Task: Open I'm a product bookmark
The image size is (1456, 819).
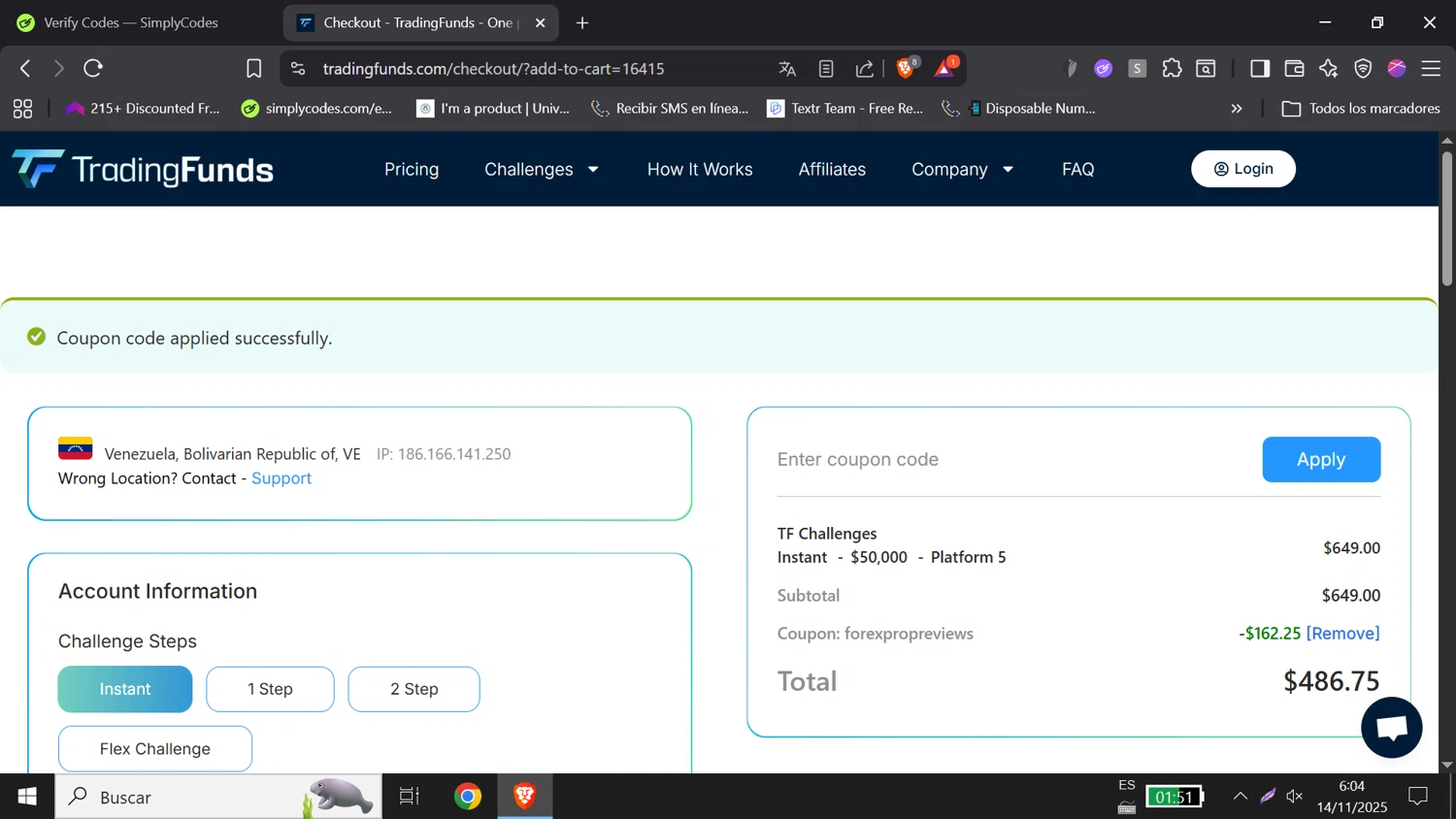Action: [x=493, y=109]
